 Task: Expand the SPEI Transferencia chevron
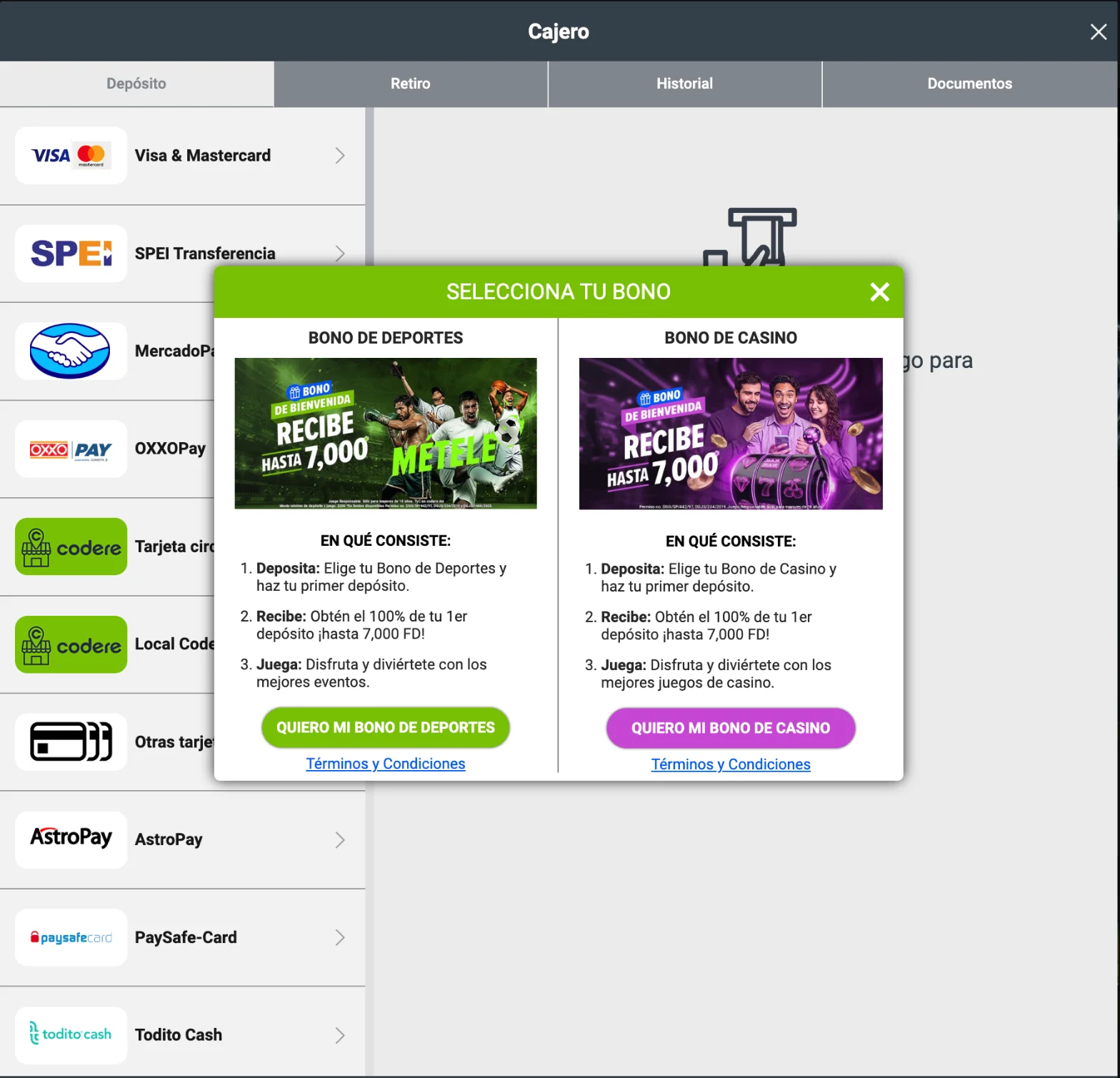click(x=340, y=254)
